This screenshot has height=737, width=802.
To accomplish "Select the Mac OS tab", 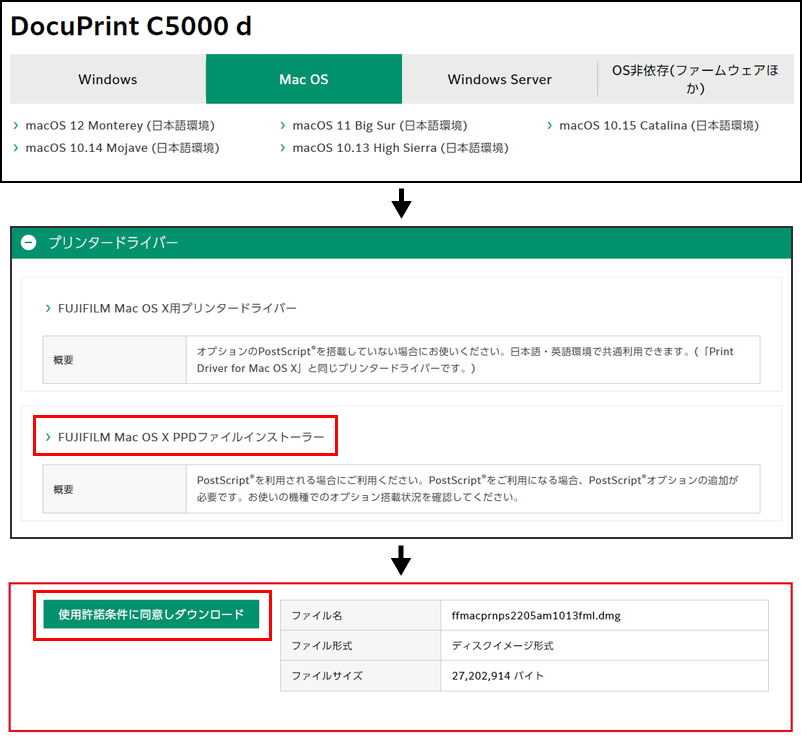I will (304, 79).
